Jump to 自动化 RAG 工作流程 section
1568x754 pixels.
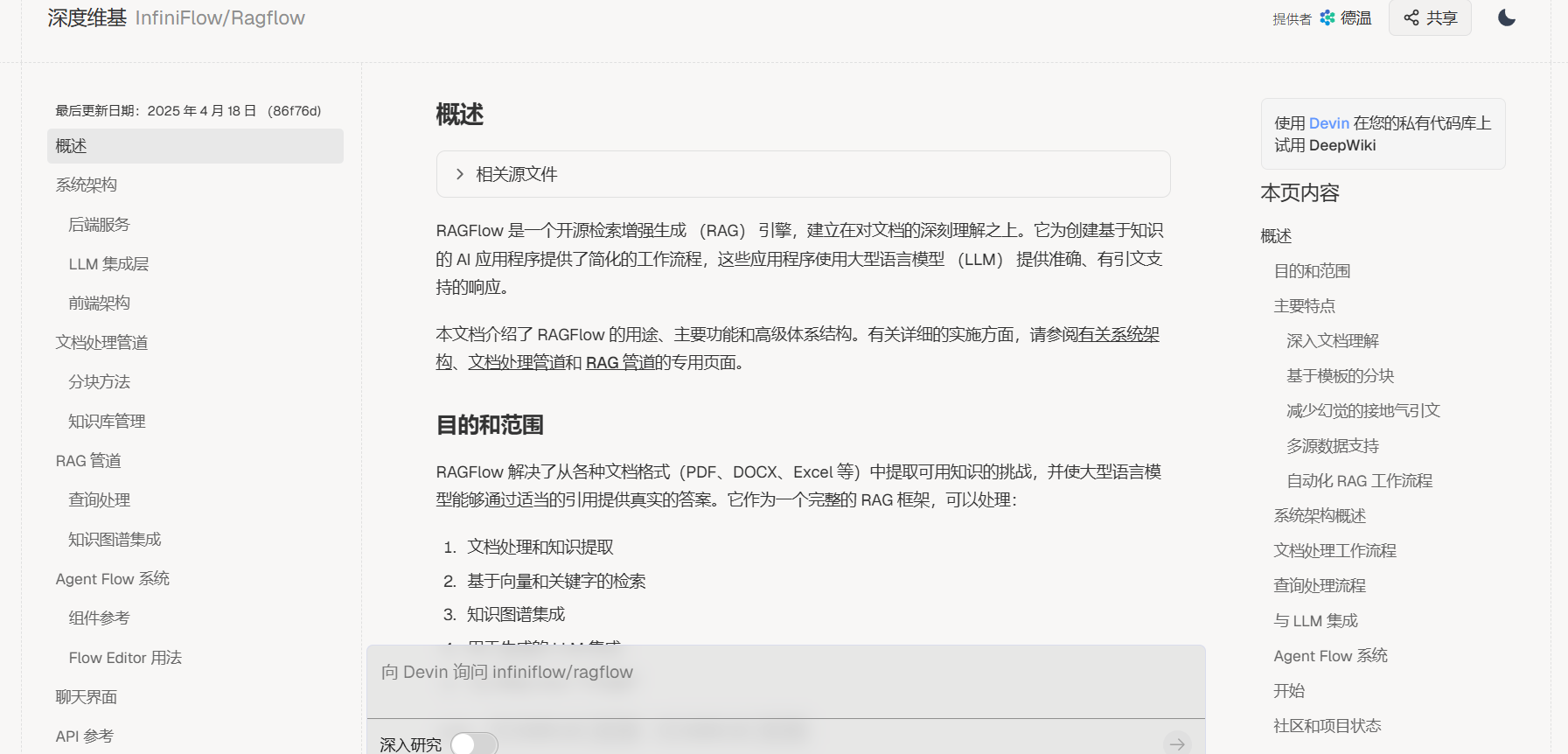pos(1360,480)
